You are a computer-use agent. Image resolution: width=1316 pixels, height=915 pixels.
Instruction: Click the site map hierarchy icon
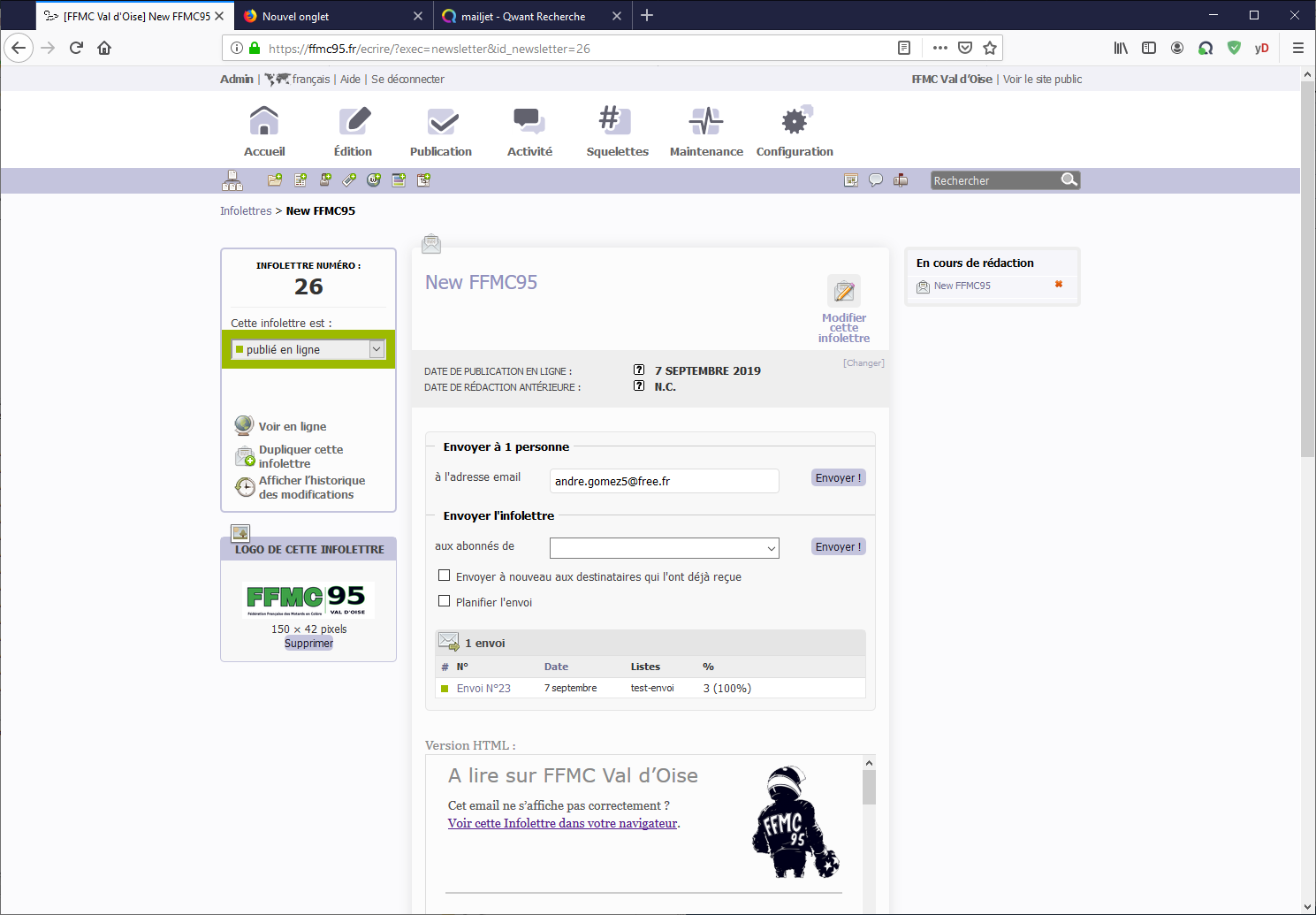tap(232, 180)
